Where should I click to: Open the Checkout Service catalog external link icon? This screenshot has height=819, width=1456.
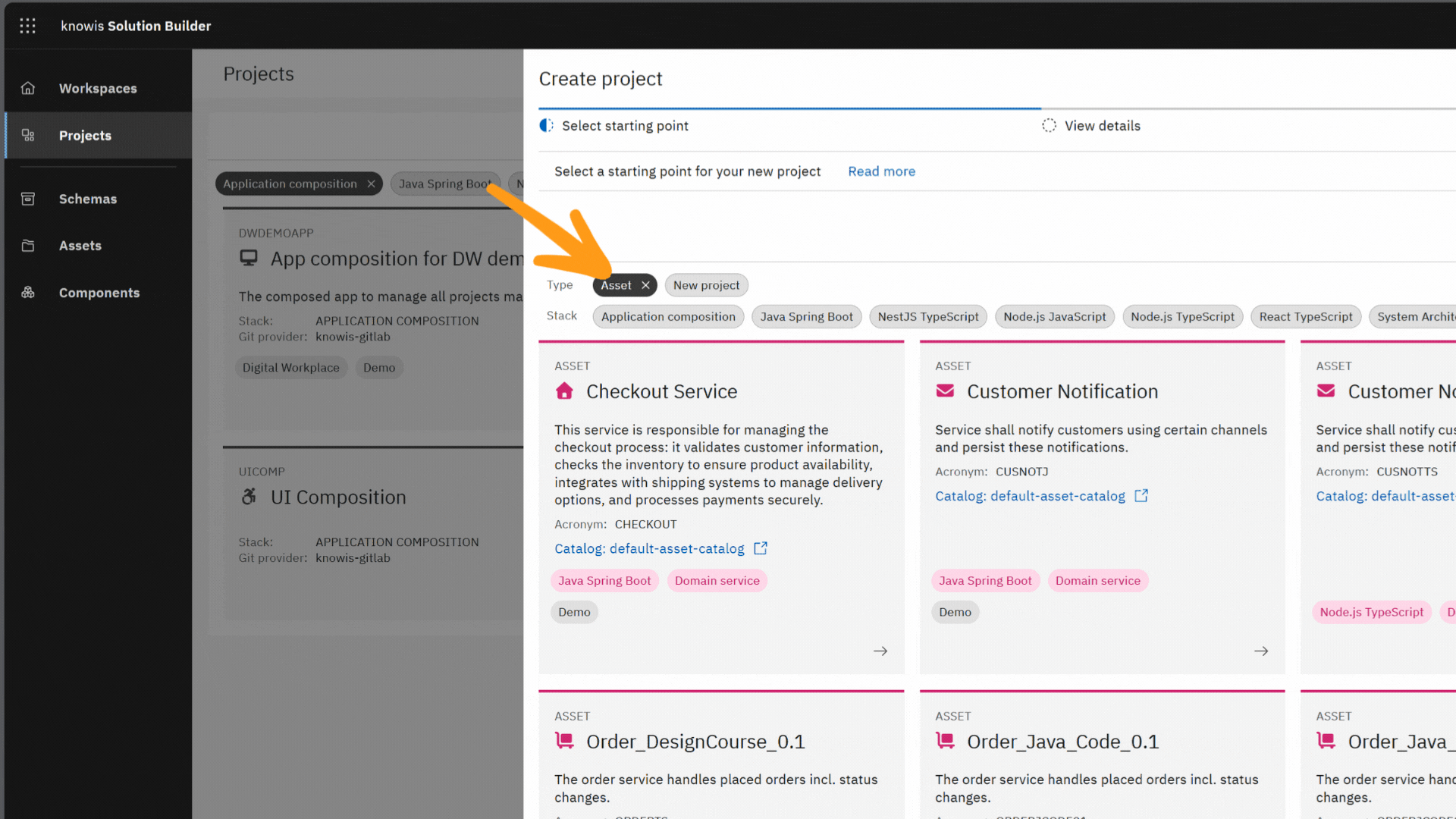click(x=761, y=548)
